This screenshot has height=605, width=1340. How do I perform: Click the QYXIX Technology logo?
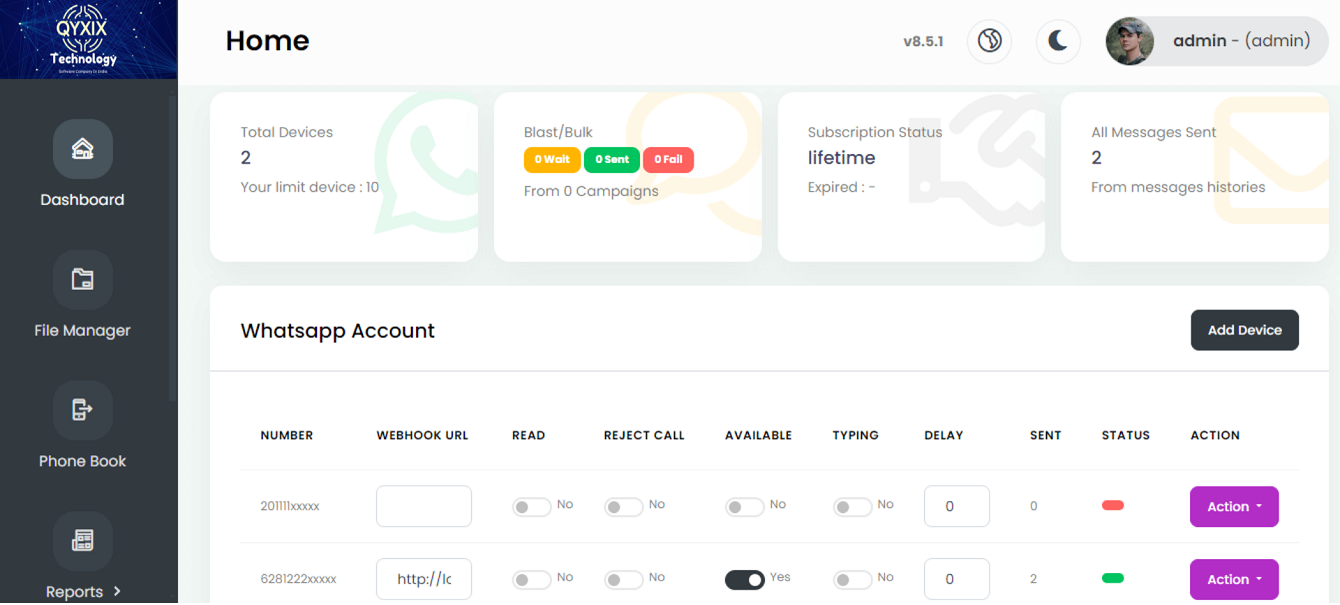click(x=88, y=40)
